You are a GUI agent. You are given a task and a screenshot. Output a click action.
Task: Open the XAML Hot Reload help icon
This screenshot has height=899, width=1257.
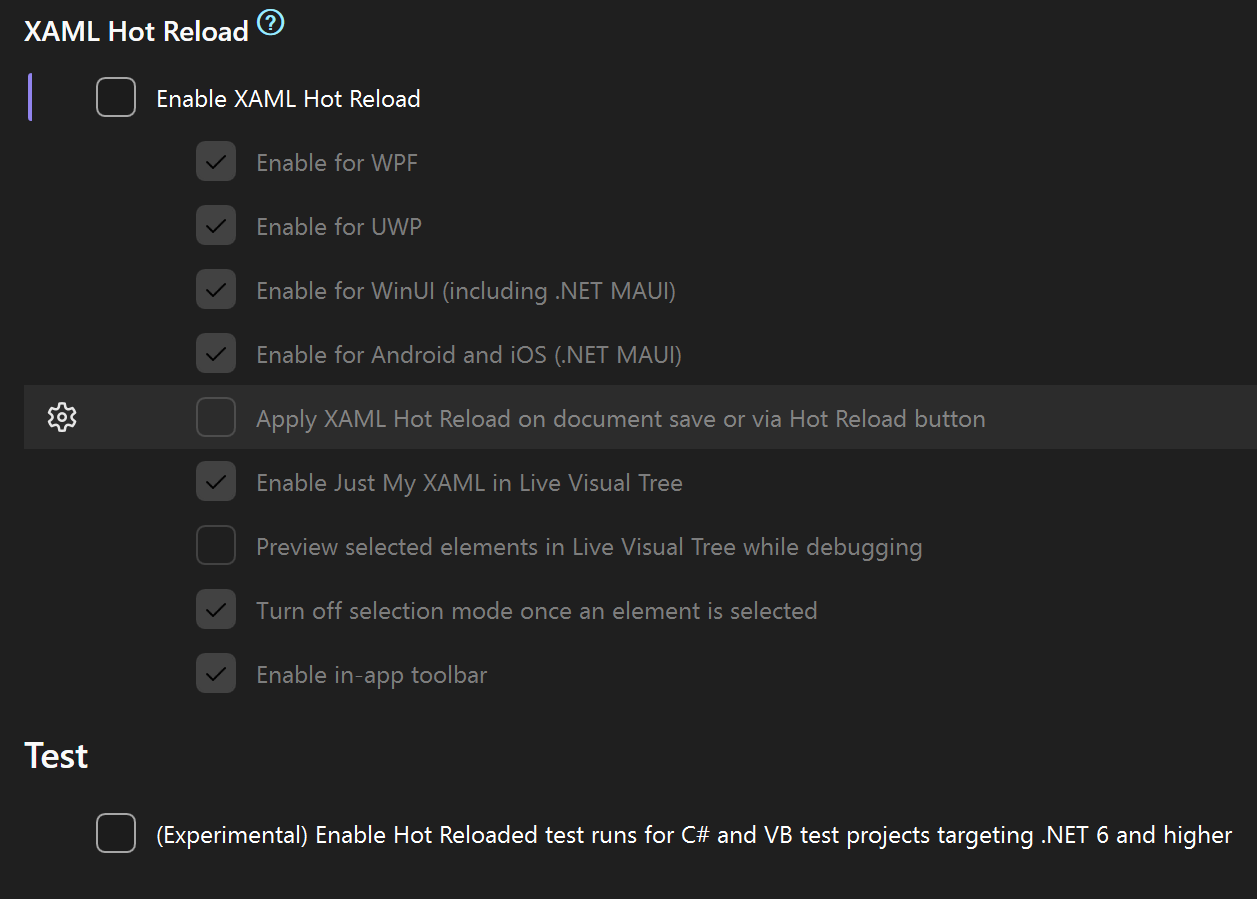point(271,24)
